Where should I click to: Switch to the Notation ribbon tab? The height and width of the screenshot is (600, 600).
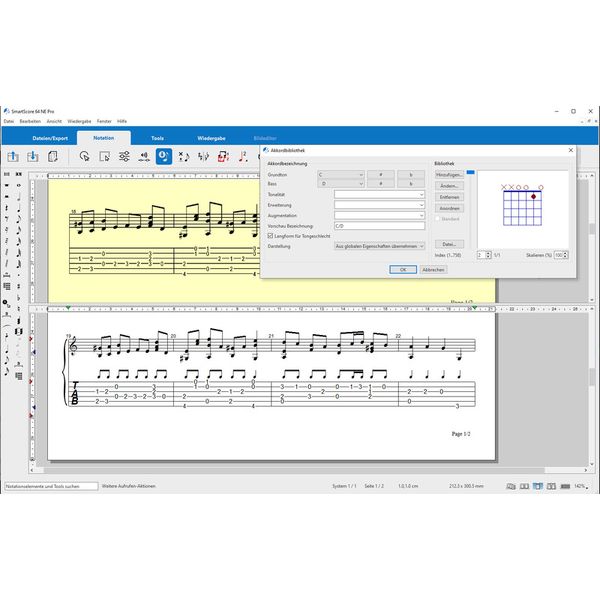pos(104,138)
